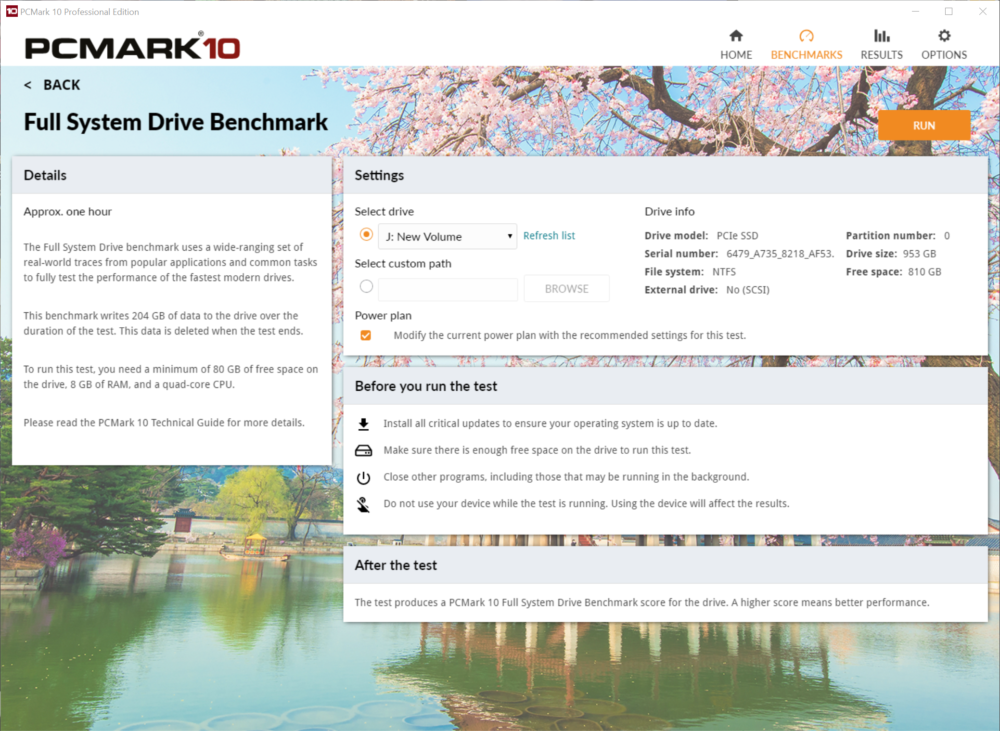Click the PCMark 10 logo
The width and height of the screenshot is (1000, 731).
(133, 48)
